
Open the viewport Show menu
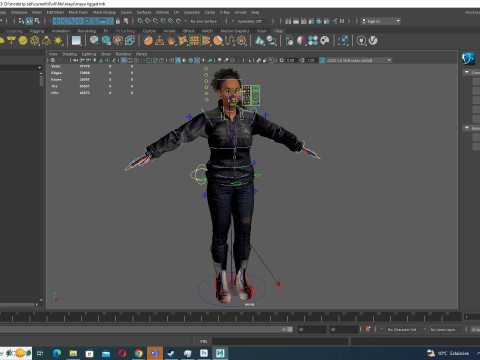click(x=106, y=54)
